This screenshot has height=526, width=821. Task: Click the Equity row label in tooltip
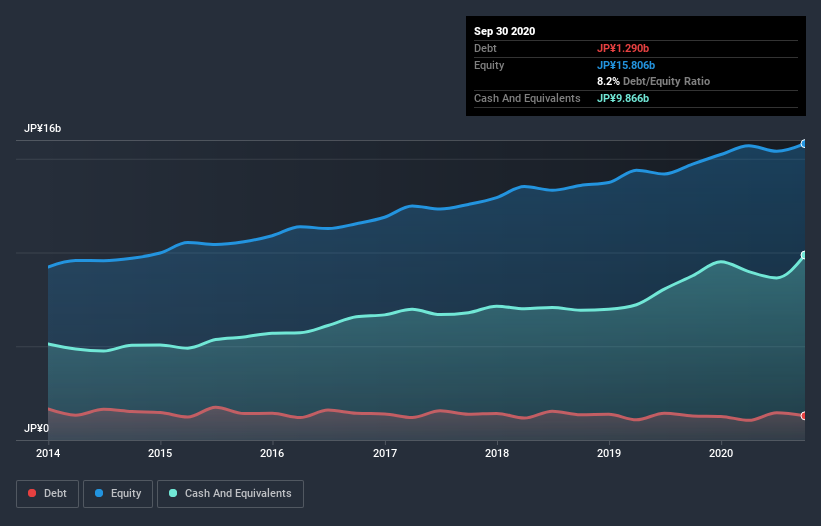pyautogui.click(x=489, y=65)
